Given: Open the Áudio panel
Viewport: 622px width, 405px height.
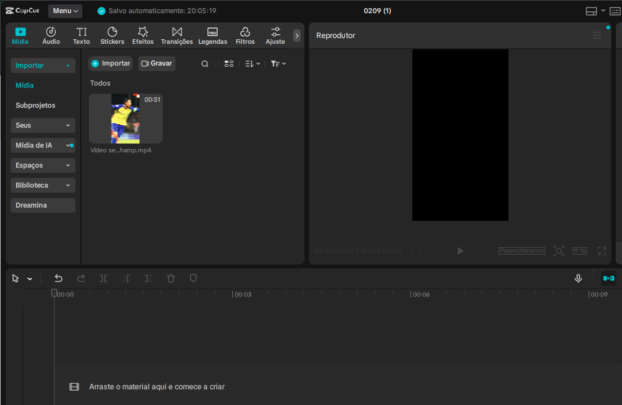Looking at the screenshot, I should pyautogui.click(x=51, y=36).
